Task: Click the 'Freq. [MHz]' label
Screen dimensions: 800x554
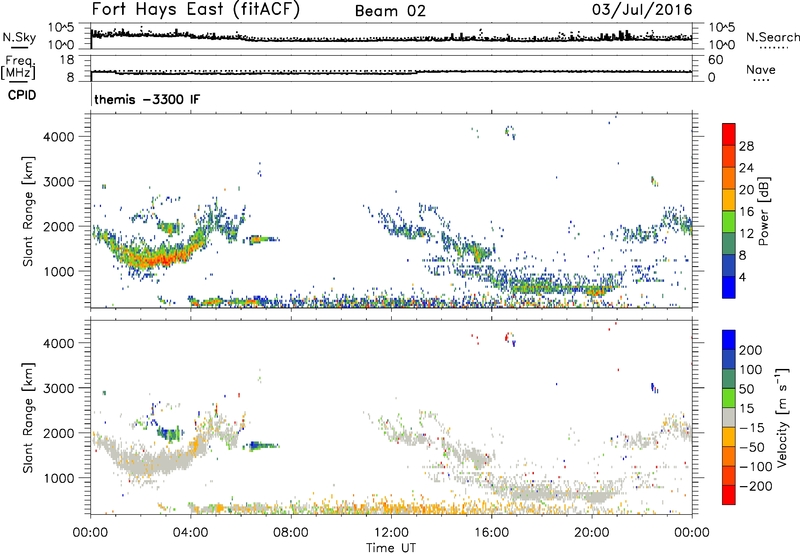Action: 18,67
